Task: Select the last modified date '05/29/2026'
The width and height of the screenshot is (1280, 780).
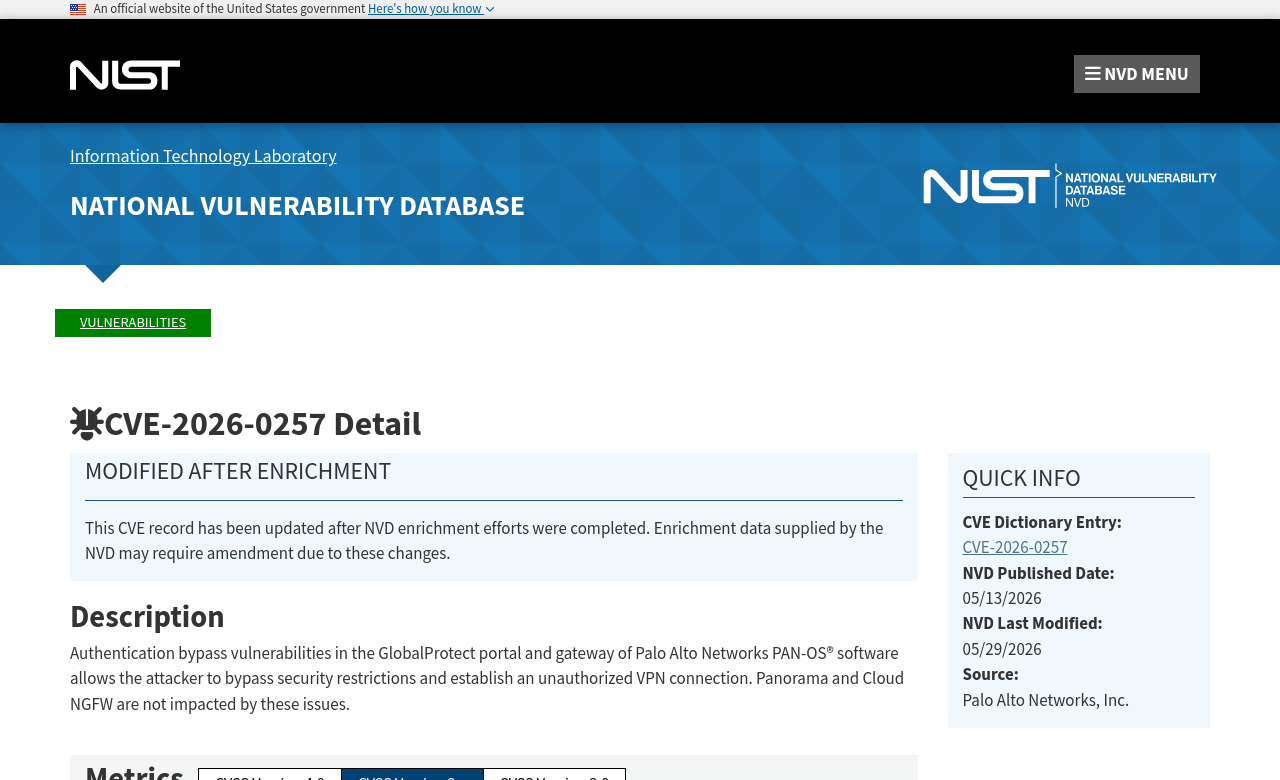Action: [1002, 650]
